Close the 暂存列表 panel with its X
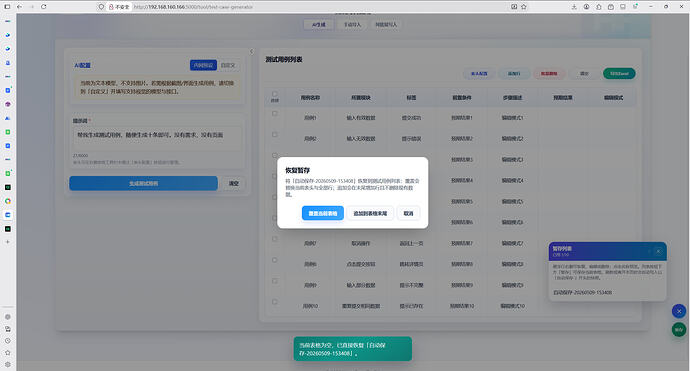690x371 pixels. tap(658, 251)
